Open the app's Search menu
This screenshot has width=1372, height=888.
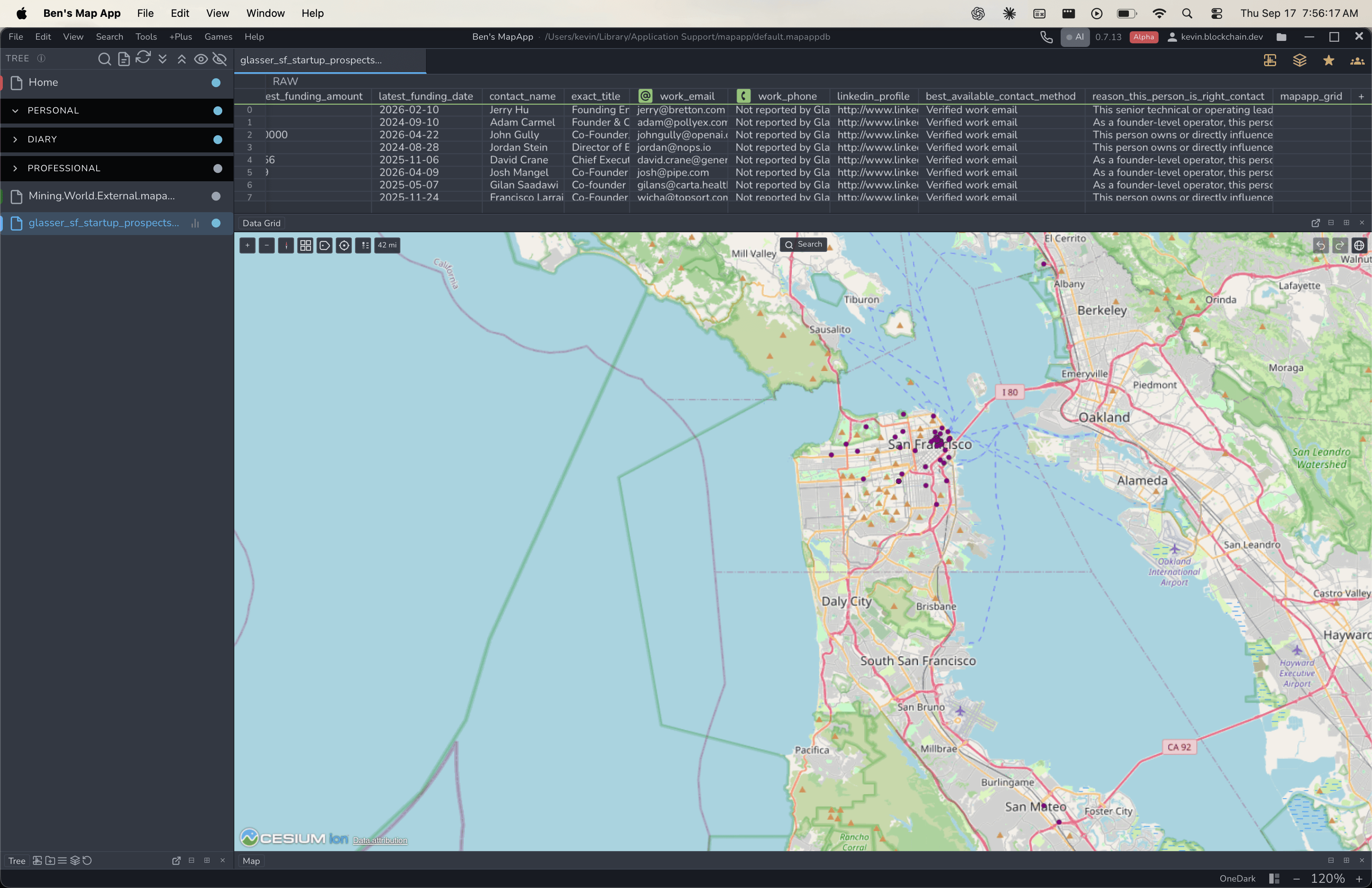pyautogui.click(x=110, y=37)
